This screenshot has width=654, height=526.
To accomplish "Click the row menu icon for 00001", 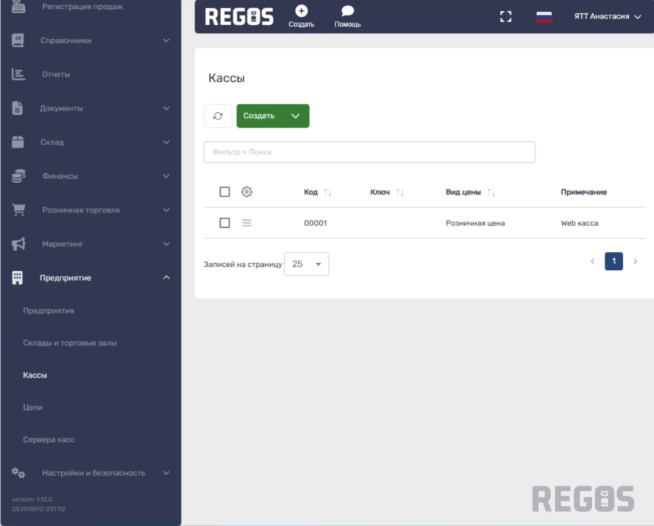I will pos(247,223).
